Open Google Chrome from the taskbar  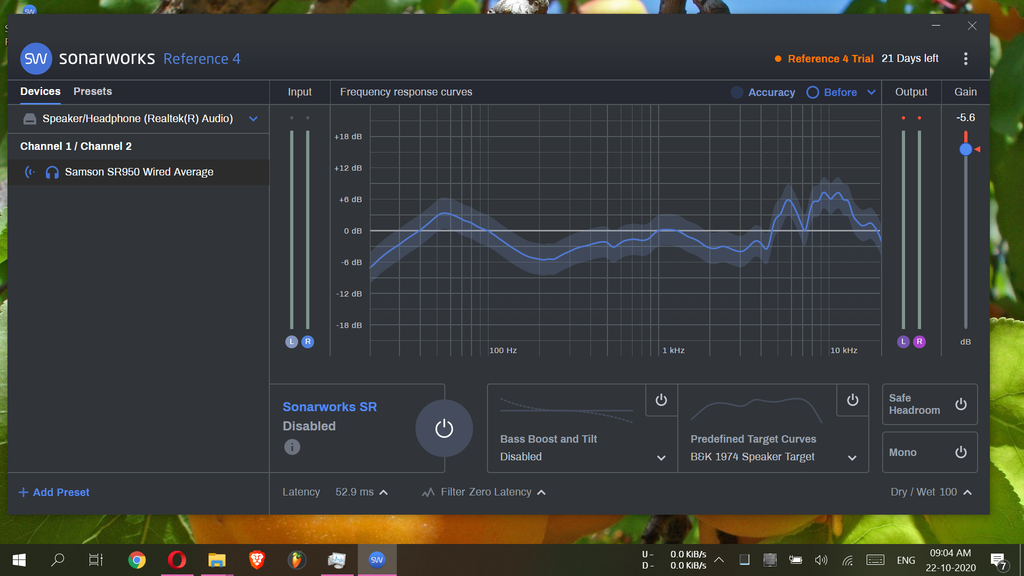point(136,560)
